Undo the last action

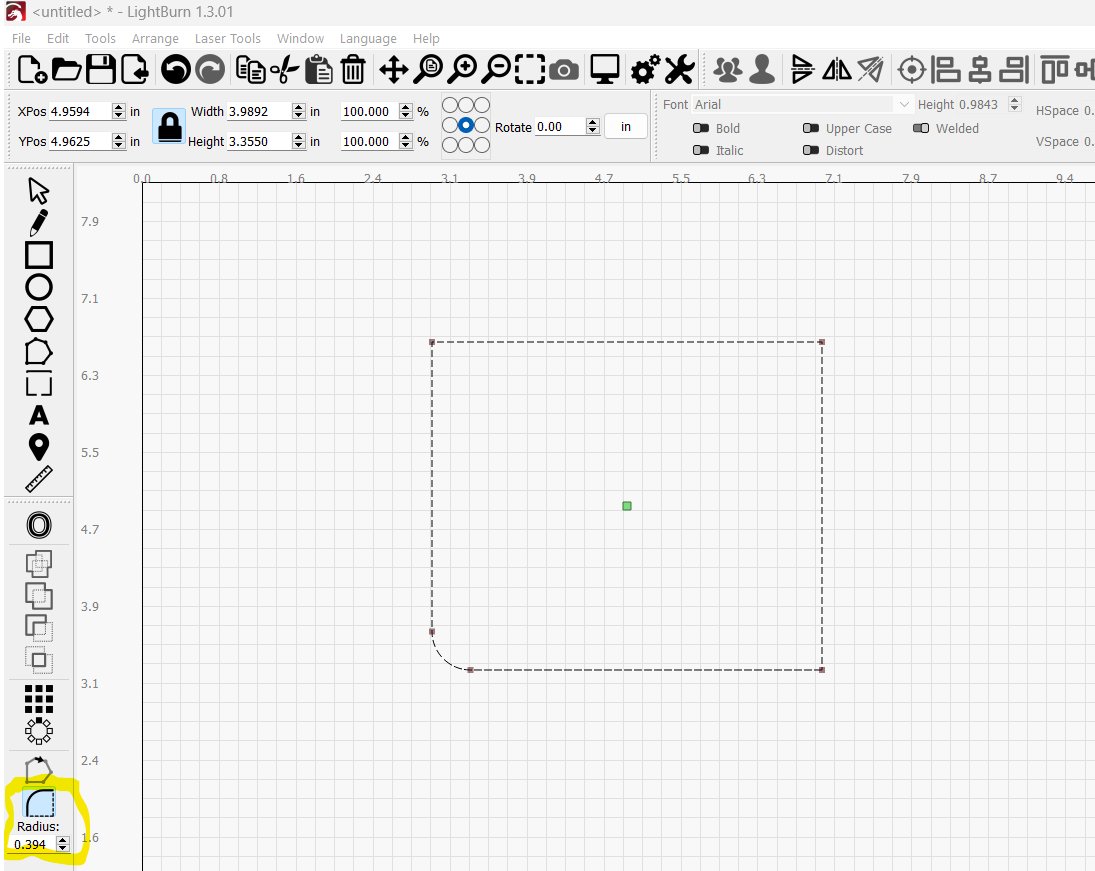click(x=175, y=69)
